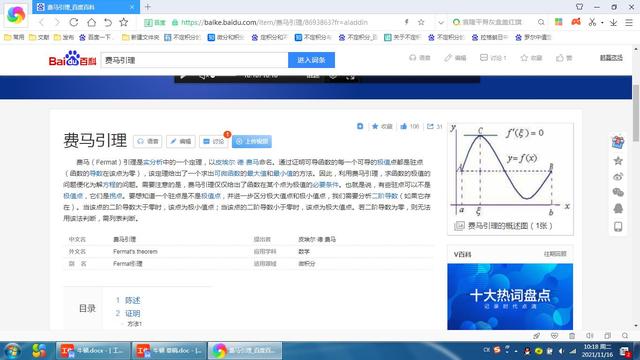Open the browser hamburger menu

pyautogui.click(x=629, y=22)
